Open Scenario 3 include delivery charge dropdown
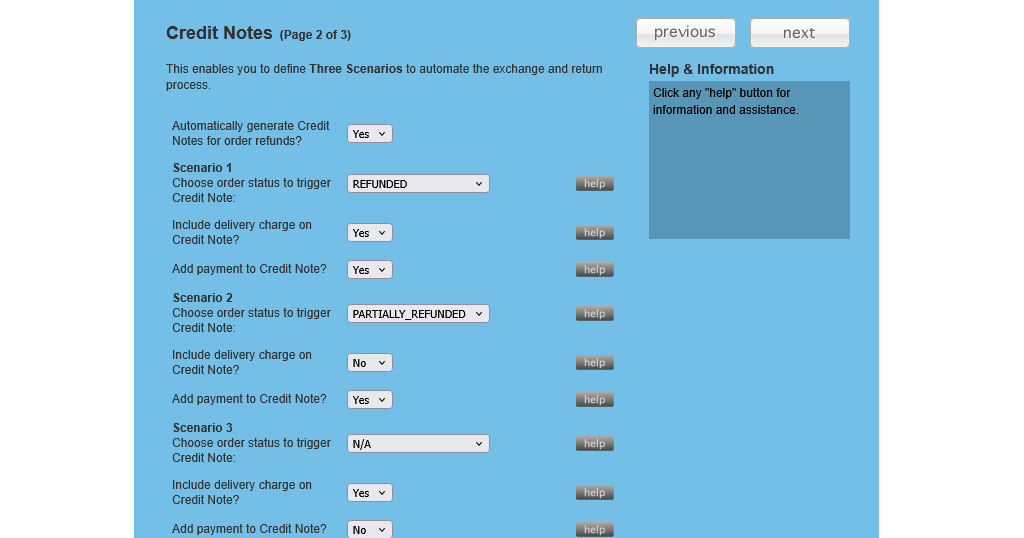 pos(369,493)
